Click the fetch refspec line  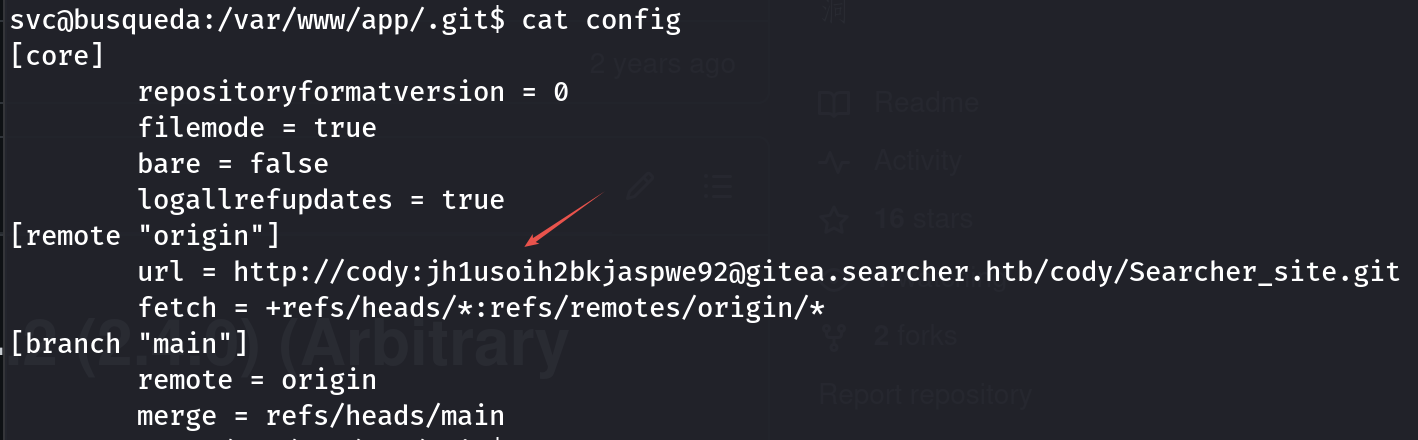click(481, 307)
